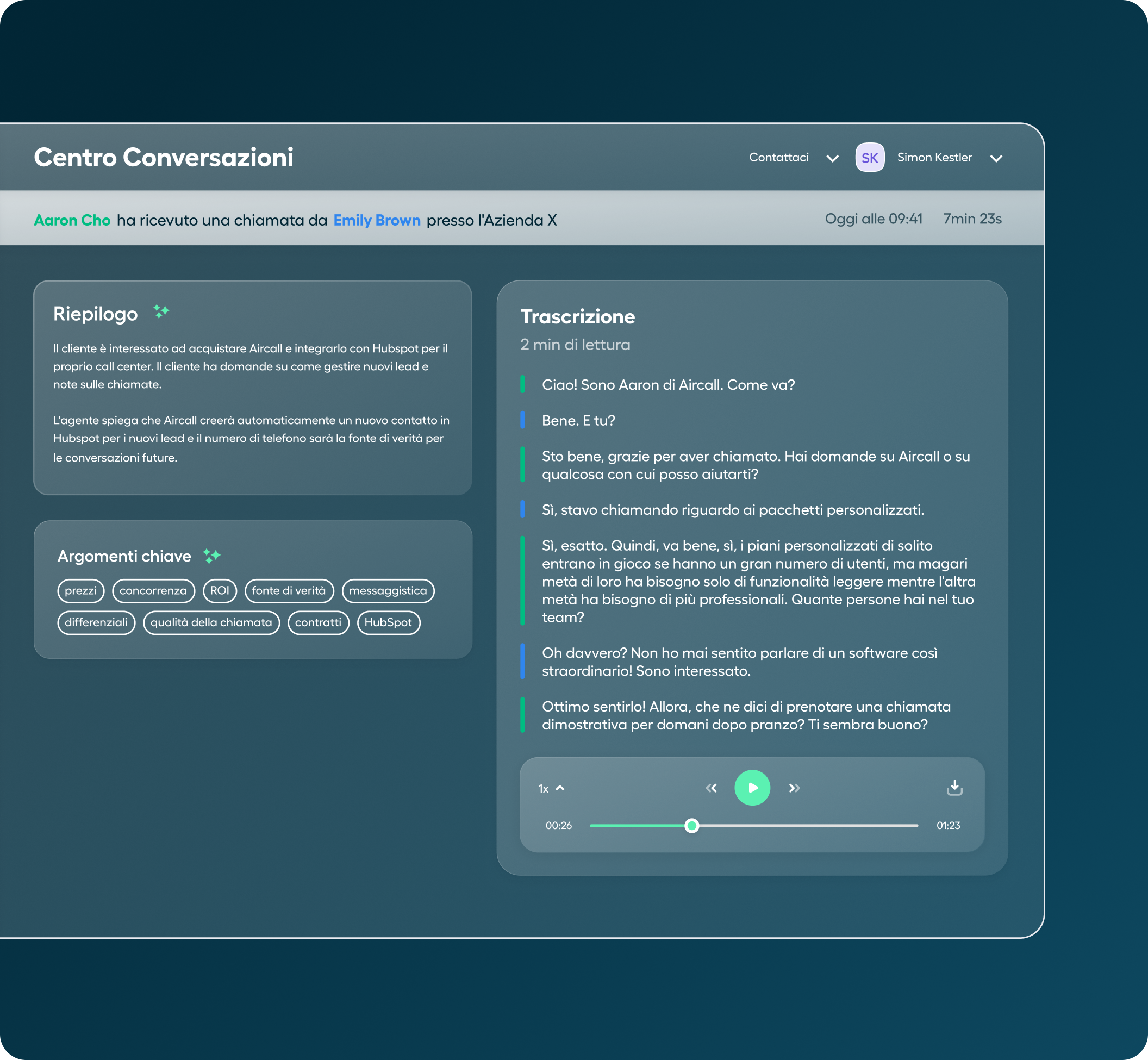The height and width of the screenshot is (1060, 1148).
Task: Click the line "Sto bene, grazie per aver chiamato"
Action: (756, 465)
